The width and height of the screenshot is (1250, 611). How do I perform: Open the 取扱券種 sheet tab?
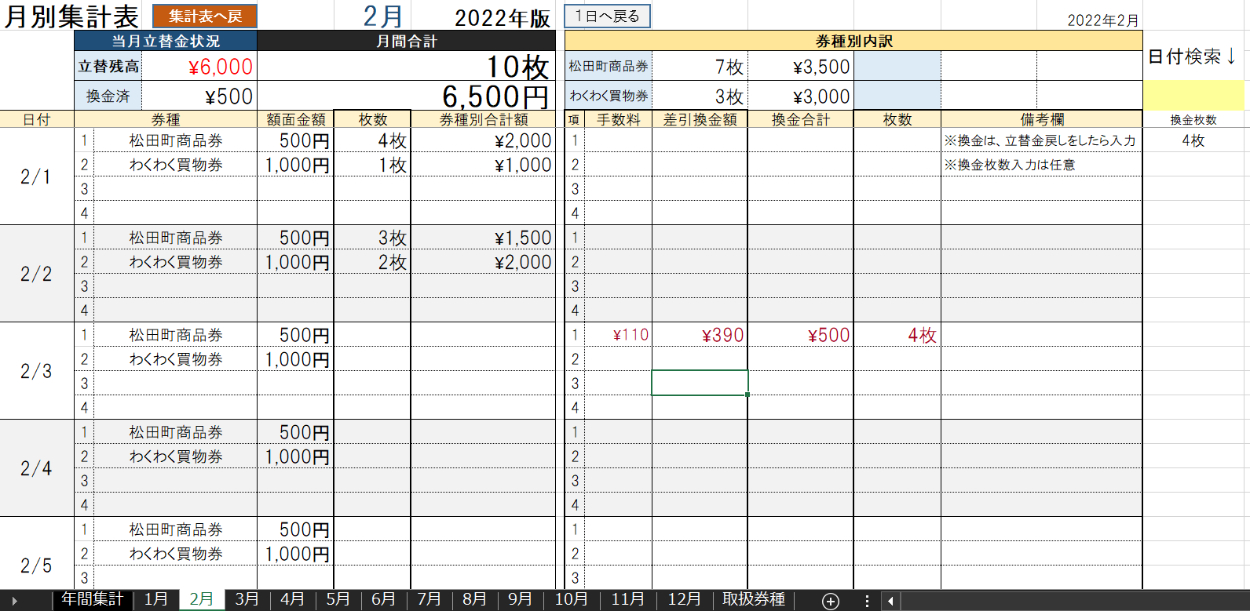753,600
